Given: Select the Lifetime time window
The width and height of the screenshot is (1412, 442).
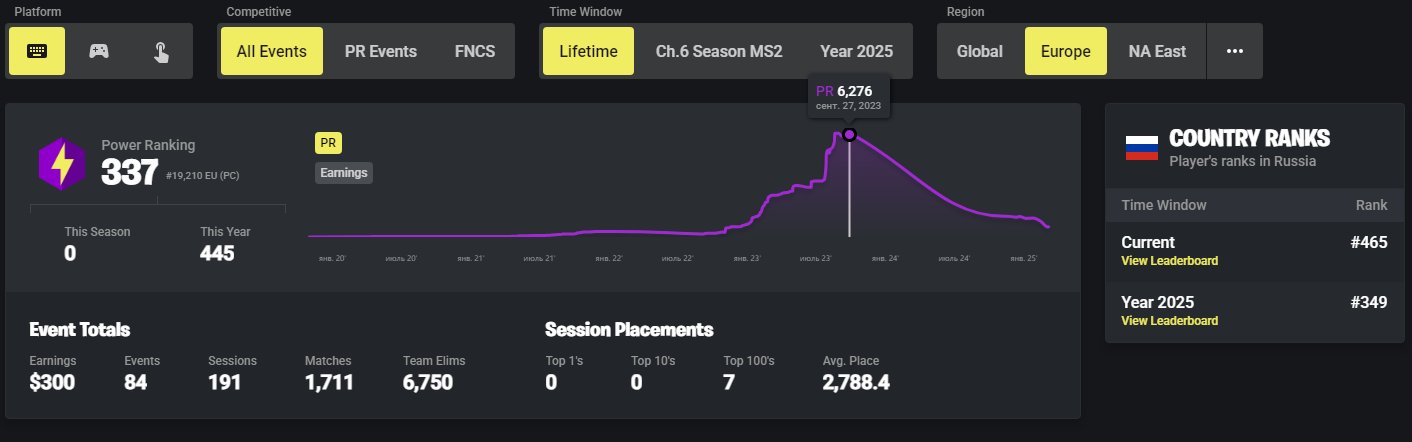Looking at the screenshot, I should point(588,51).
